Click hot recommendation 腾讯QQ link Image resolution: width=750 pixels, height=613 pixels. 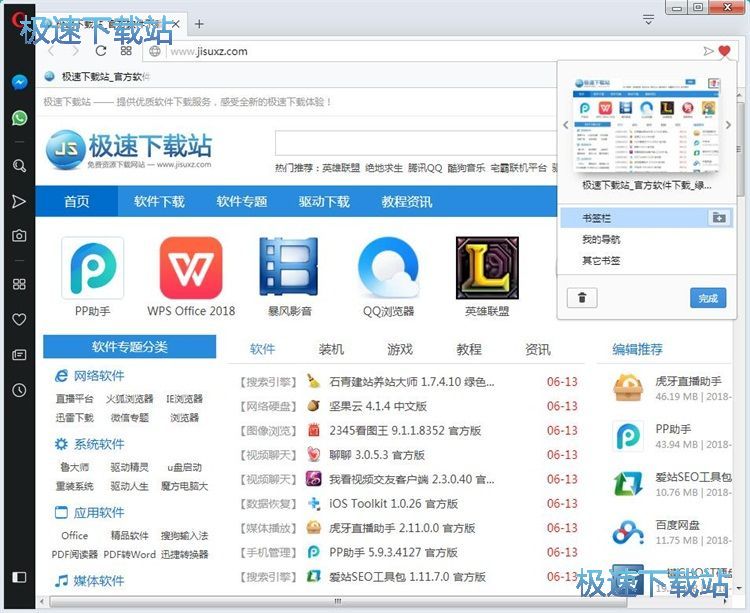tap(425, 168)
